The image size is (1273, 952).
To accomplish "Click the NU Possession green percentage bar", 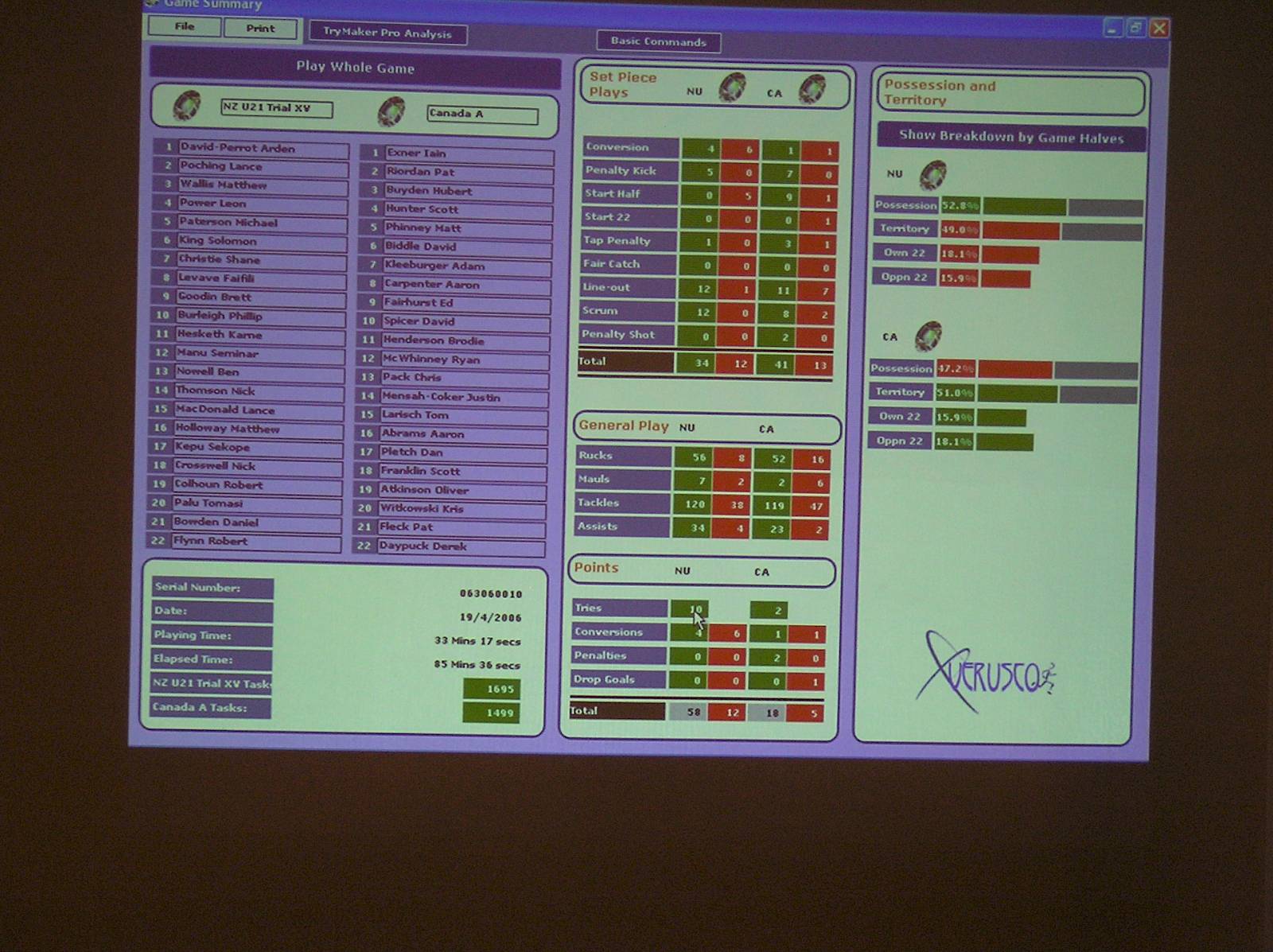I will pos(1024,207).
